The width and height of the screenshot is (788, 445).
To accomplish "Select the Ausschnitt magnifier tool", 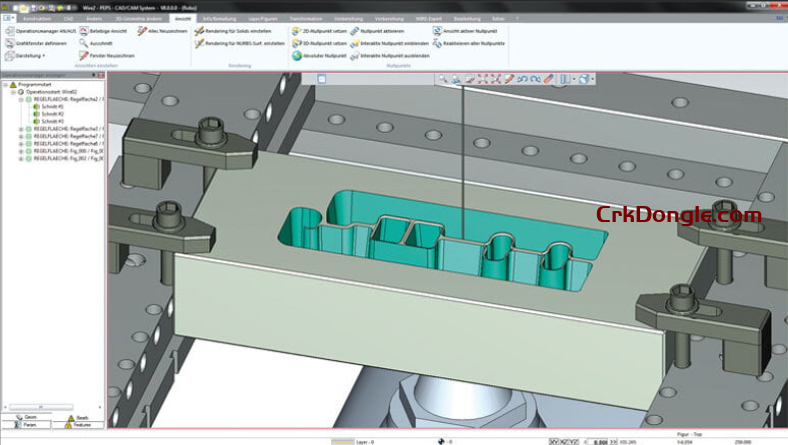I will click(x=84, y=43).
